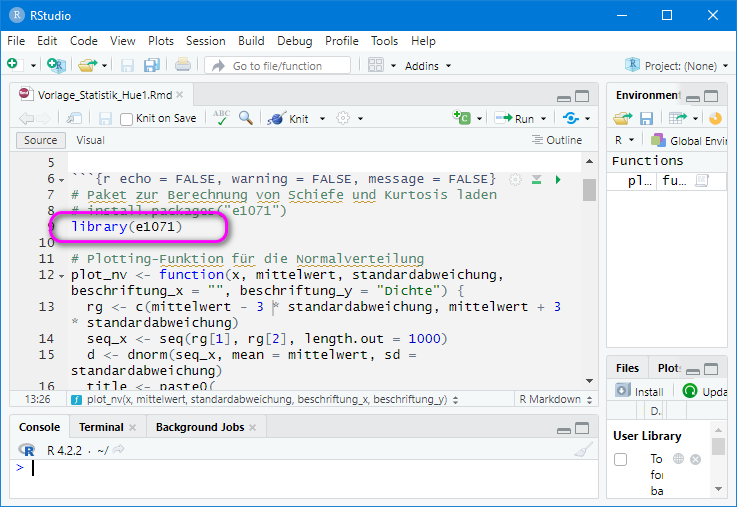Enable Knit on Save checkbox
The image size is (737, 507).
point(126,119)
